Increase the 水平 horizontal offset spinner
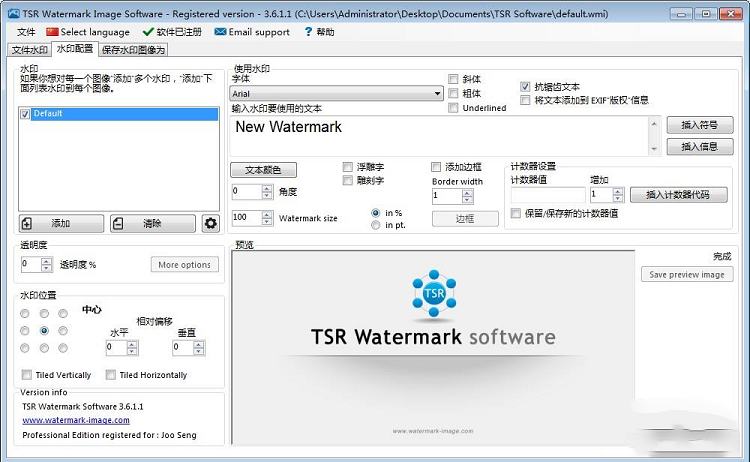750x462 pixels. pos(132,344)
